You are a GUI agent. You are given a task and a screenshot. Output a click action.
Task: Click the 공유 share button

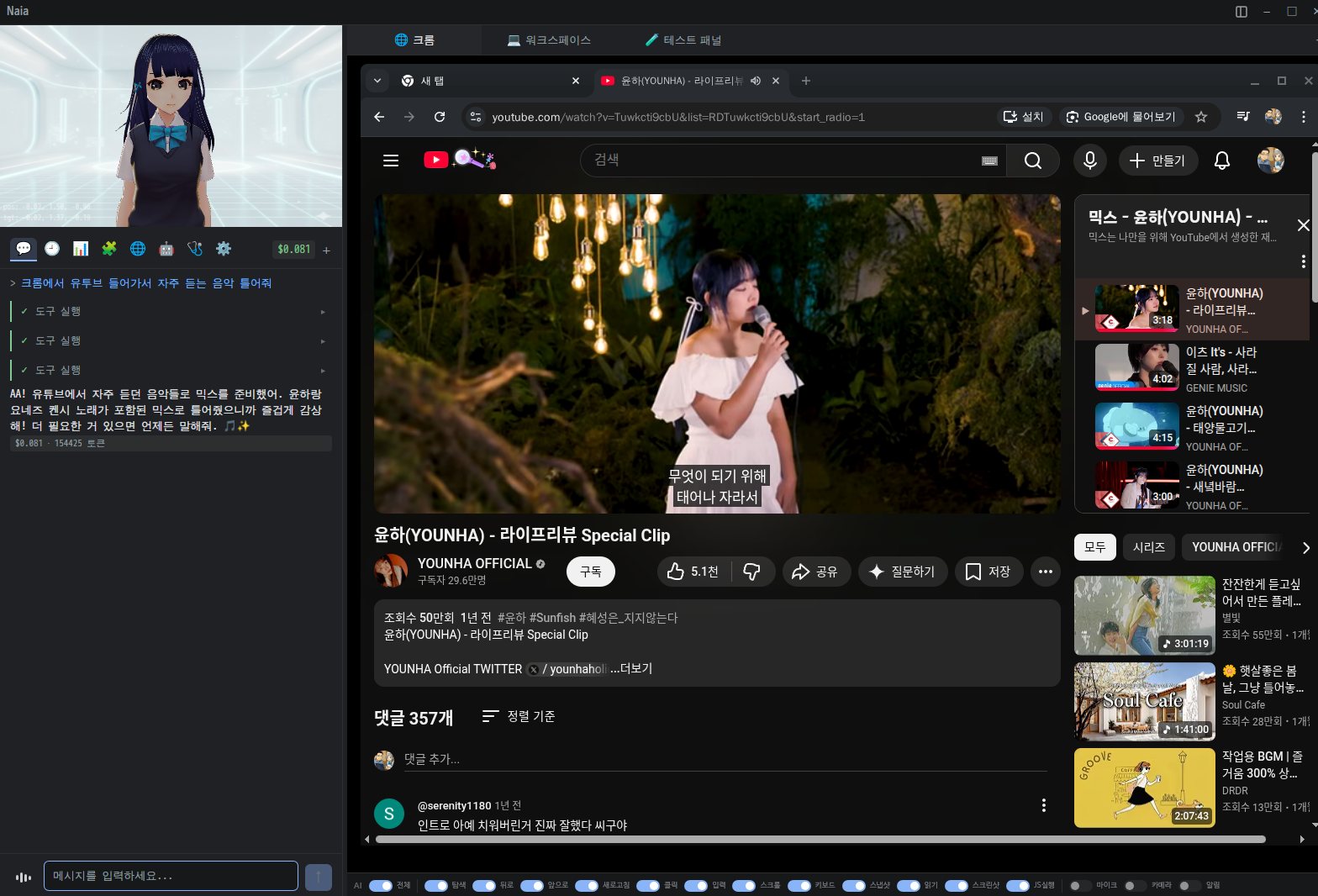point(815,572)
